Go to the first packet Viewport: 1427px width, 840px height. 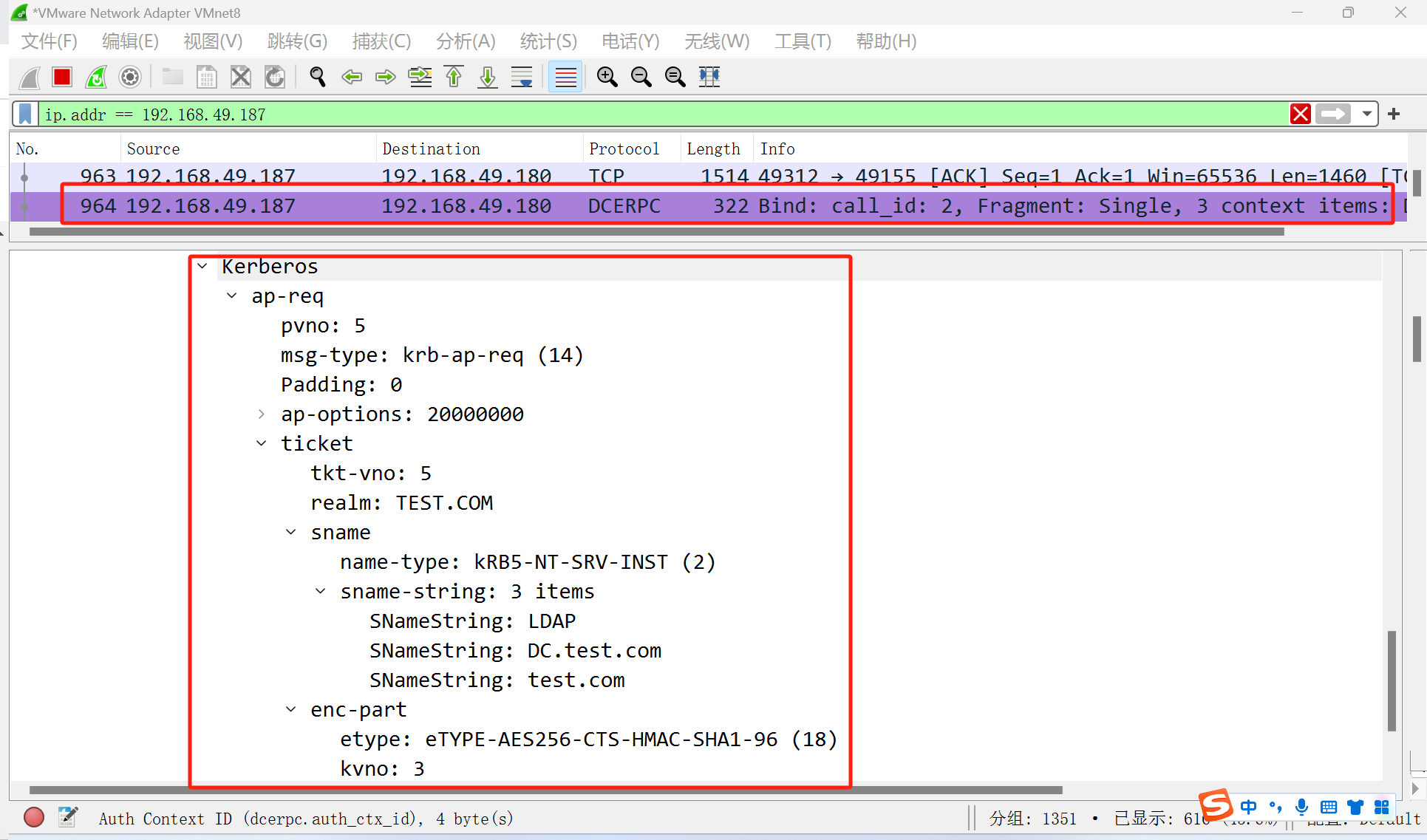454,77
